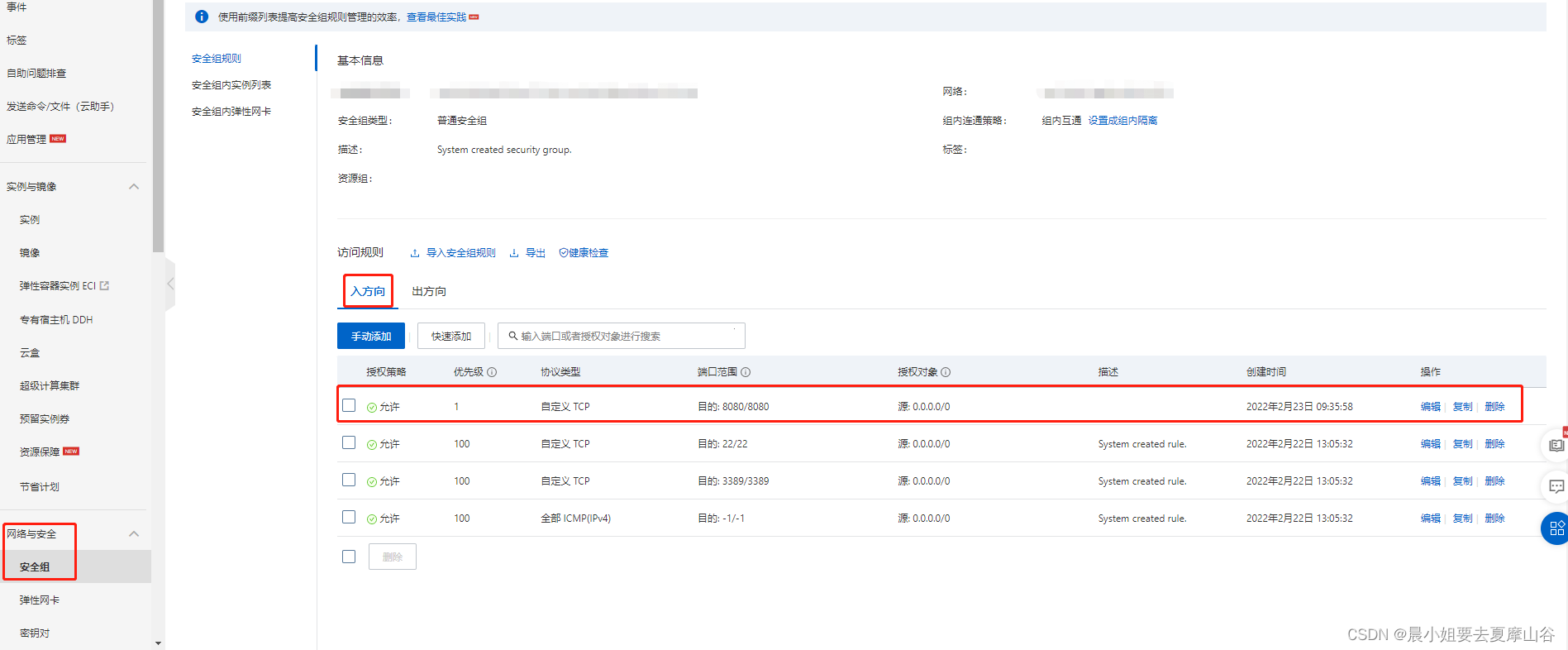The image size is (1568, 650).
Task: Click the 手动添加 button
Action: pyautogui.click(x=371, y=336)
